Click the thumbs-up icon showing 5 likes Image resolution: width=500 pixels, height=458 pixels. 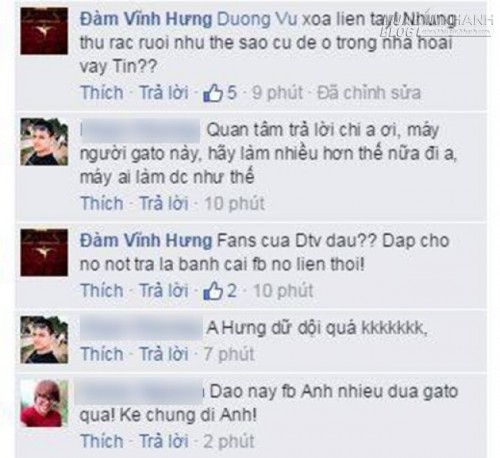click(x=213, y=92)
